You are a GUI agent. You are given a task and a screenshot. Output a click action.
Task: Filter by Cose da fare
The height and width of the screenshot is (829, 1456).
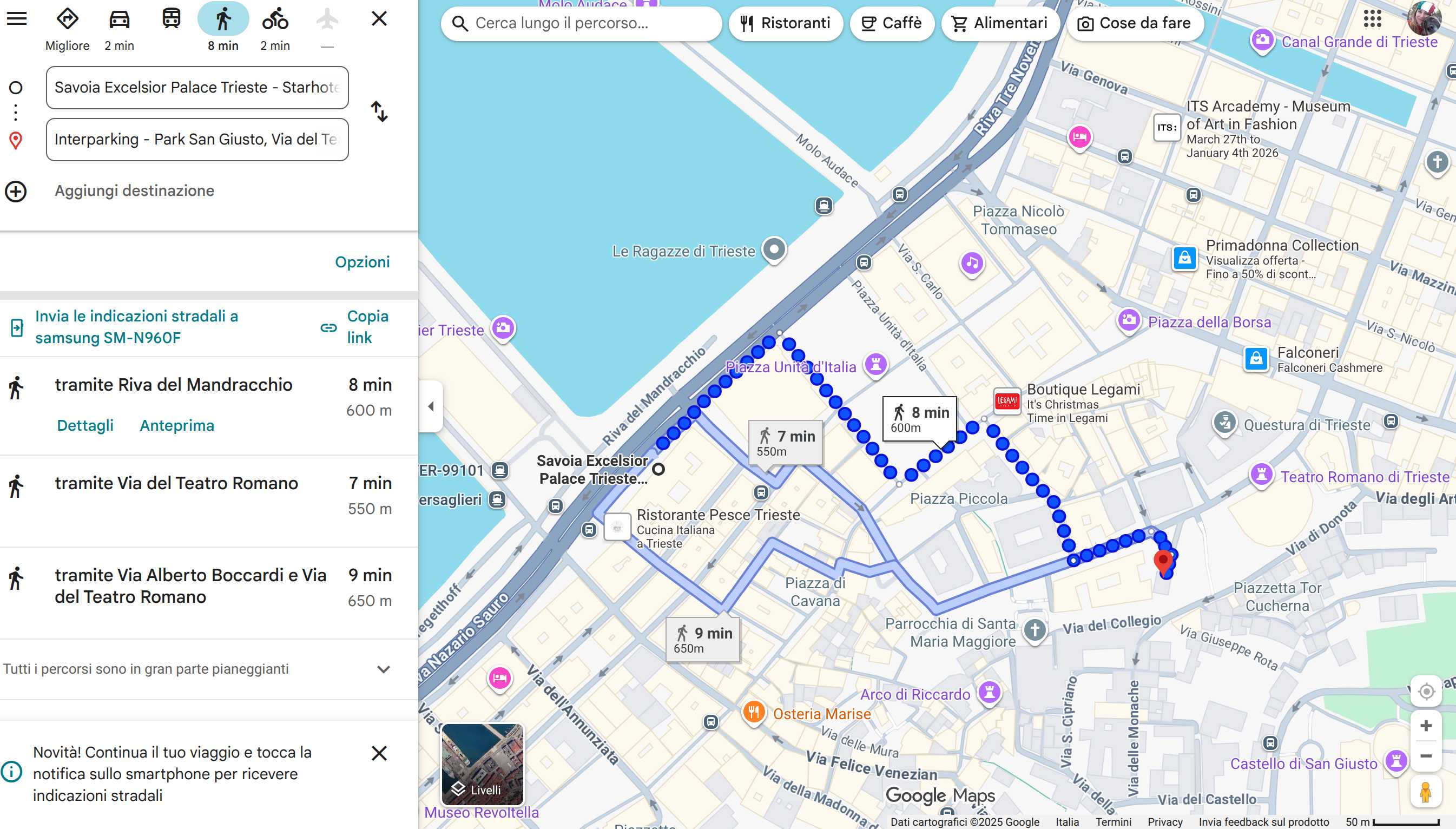click(x=1135, y=23)
